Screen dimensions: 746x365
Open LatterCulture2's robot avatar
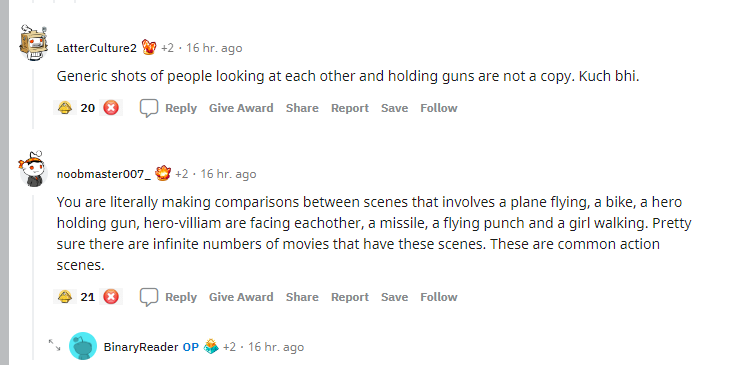(x=33, y=43)
